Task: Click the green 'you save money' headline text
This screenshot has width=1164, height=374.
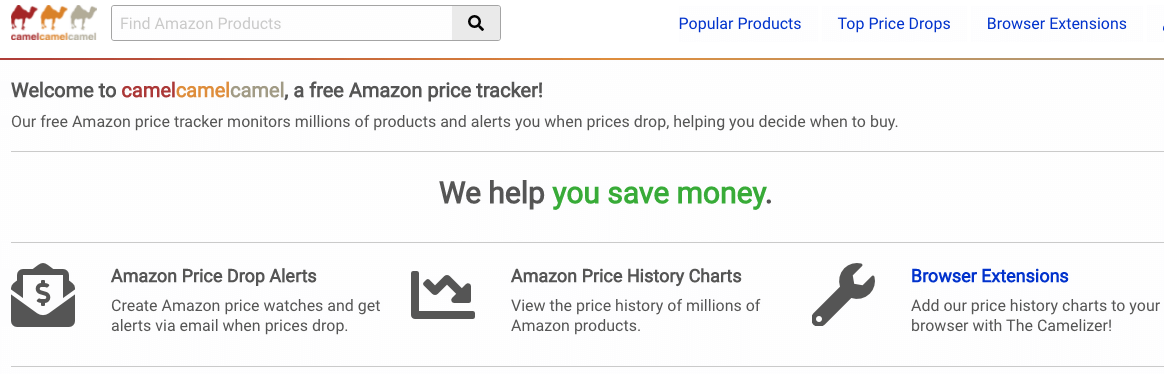Action: (x=658, y=193)
